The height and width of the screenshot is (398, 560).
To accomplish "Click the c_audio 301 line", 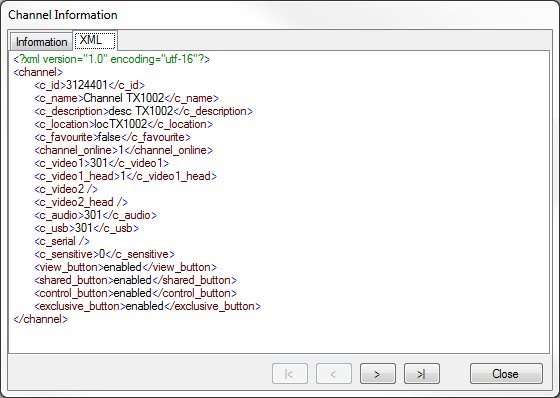I will point(95,215).
